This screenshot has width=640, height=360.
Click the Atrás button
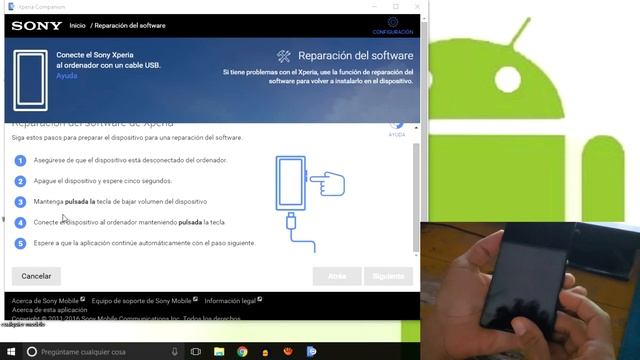(x=337, y=276)
